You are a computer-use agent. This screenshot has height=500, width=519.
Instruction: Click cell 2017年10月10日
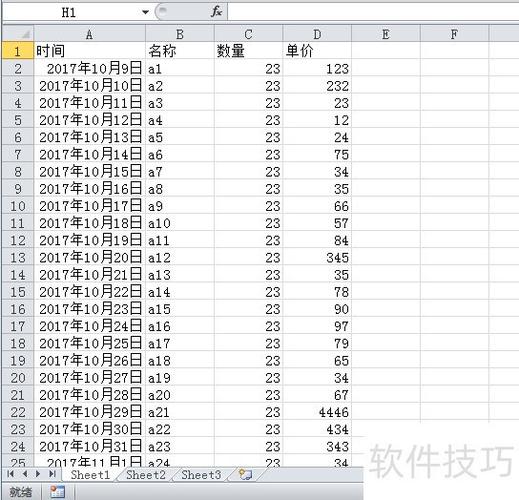tap(89, 86)
